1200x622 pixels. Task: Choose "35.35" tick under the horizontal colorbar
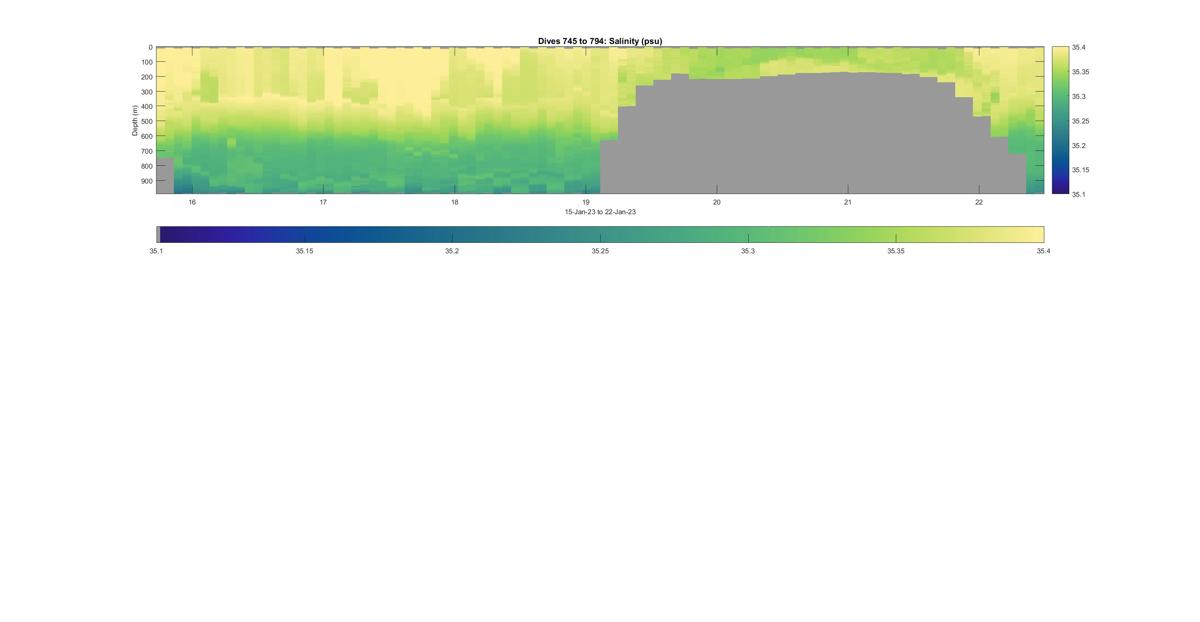[x=896, y=251]
